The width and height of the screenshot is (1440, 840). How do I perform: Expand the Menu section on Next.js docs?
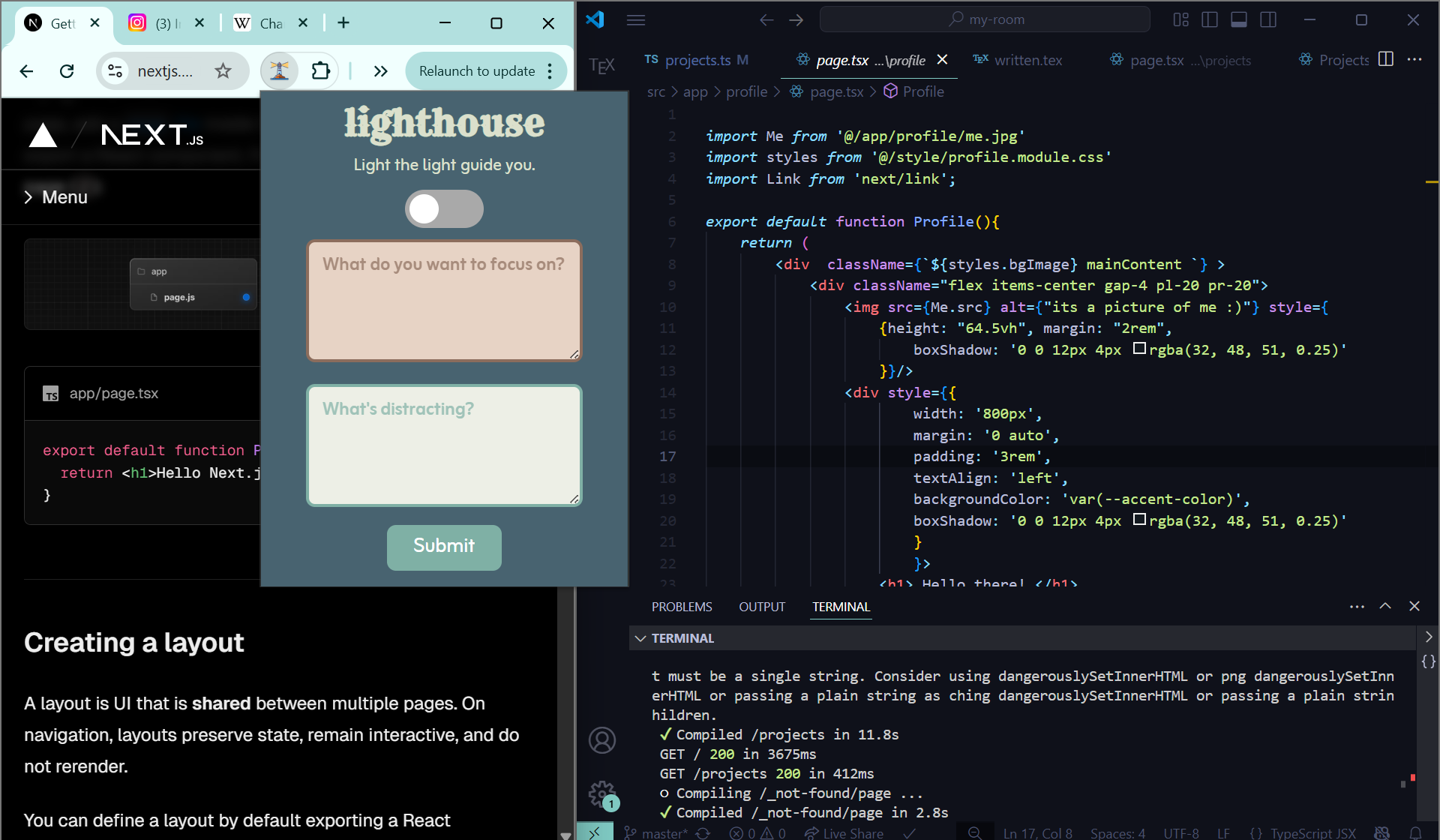click(x=56, y=197)
